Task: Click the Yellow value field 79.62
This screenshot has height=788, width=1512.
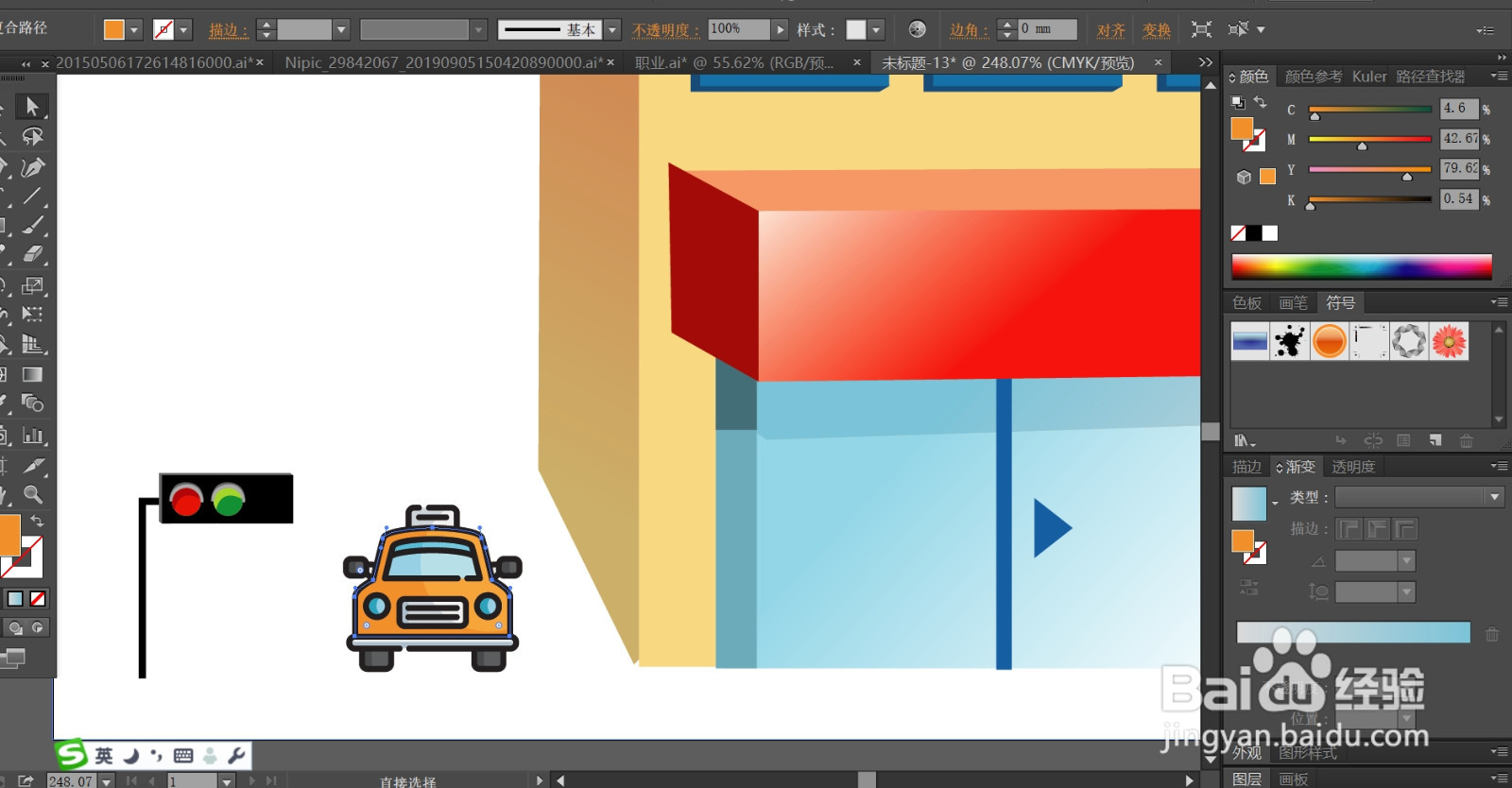Action: 1459,169
